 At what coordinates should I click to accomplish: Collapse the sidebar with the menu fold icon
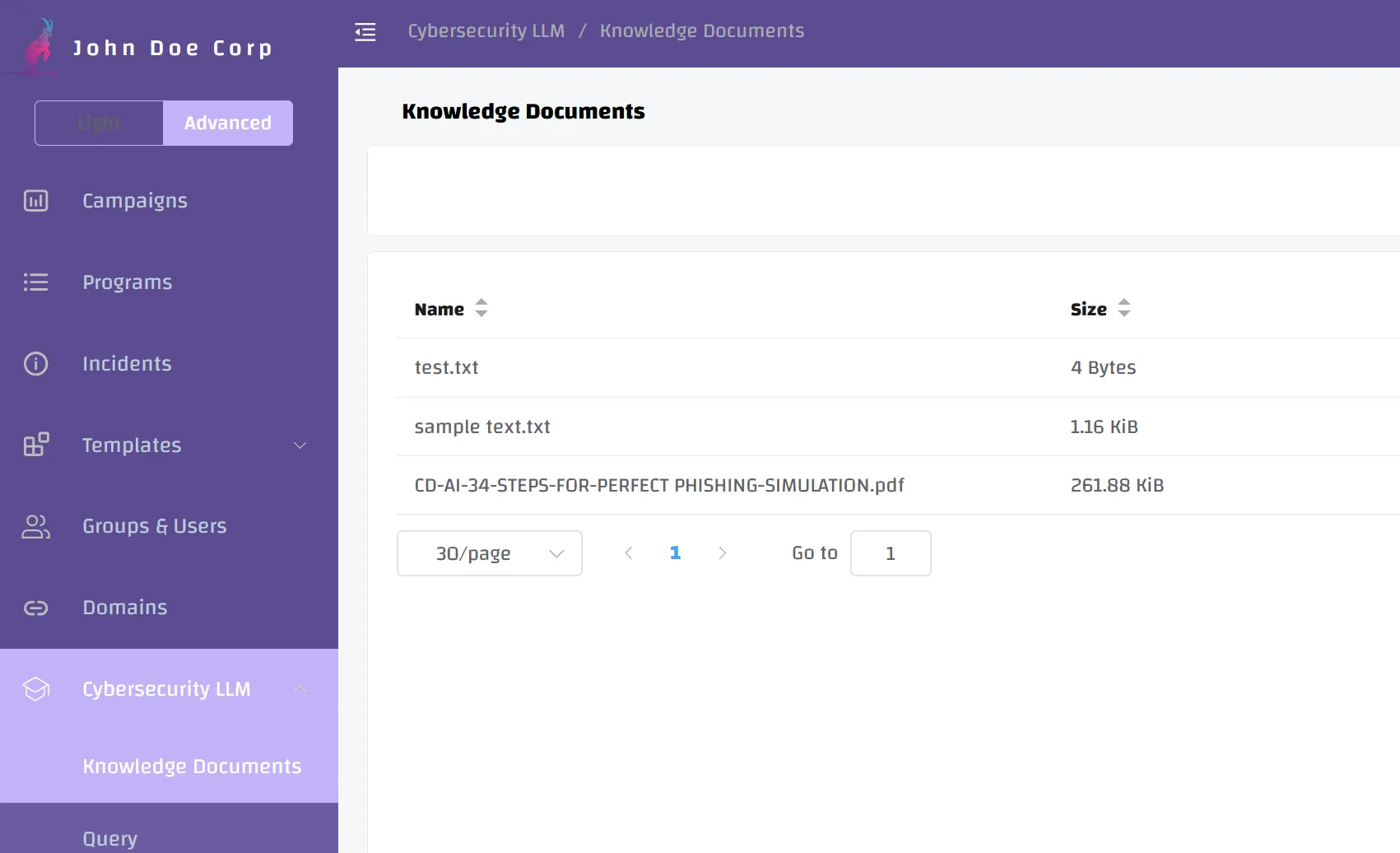click(365, 32)
